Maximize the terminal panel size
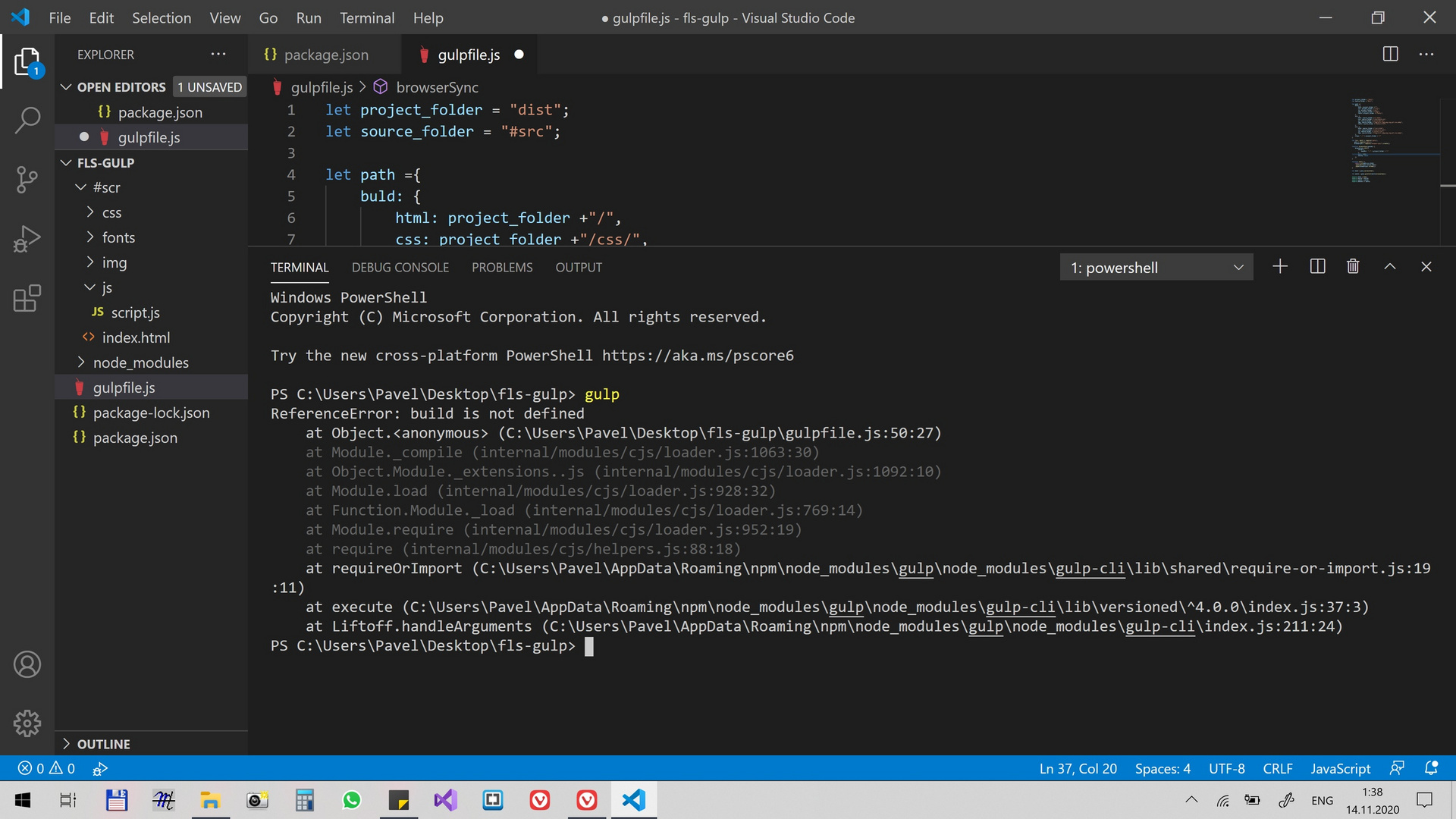Image resolution: width=1456 pixels, height=819 pixels. point(1390,267)
